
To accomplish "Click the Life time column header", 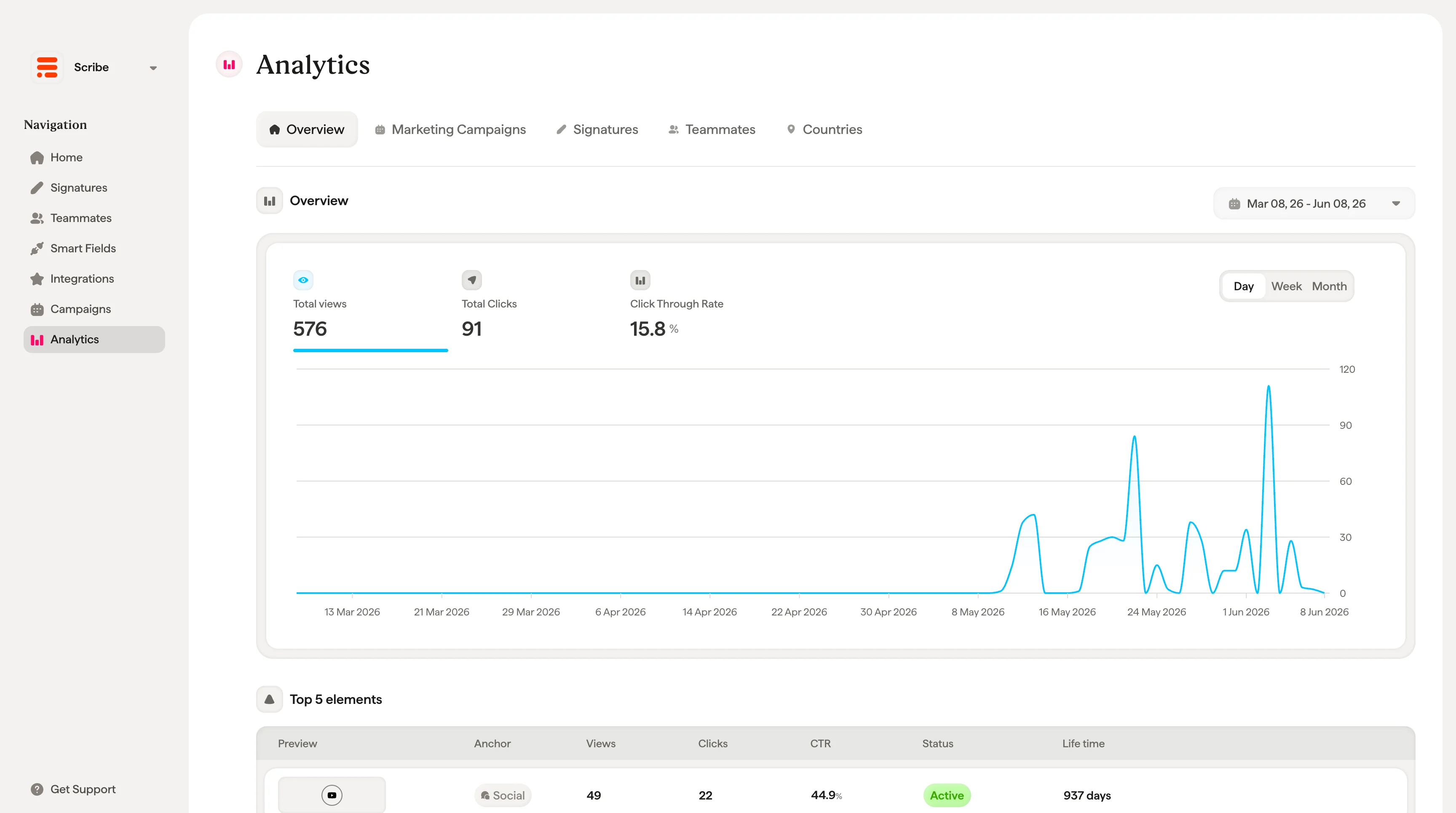I will pos(1083,743).
